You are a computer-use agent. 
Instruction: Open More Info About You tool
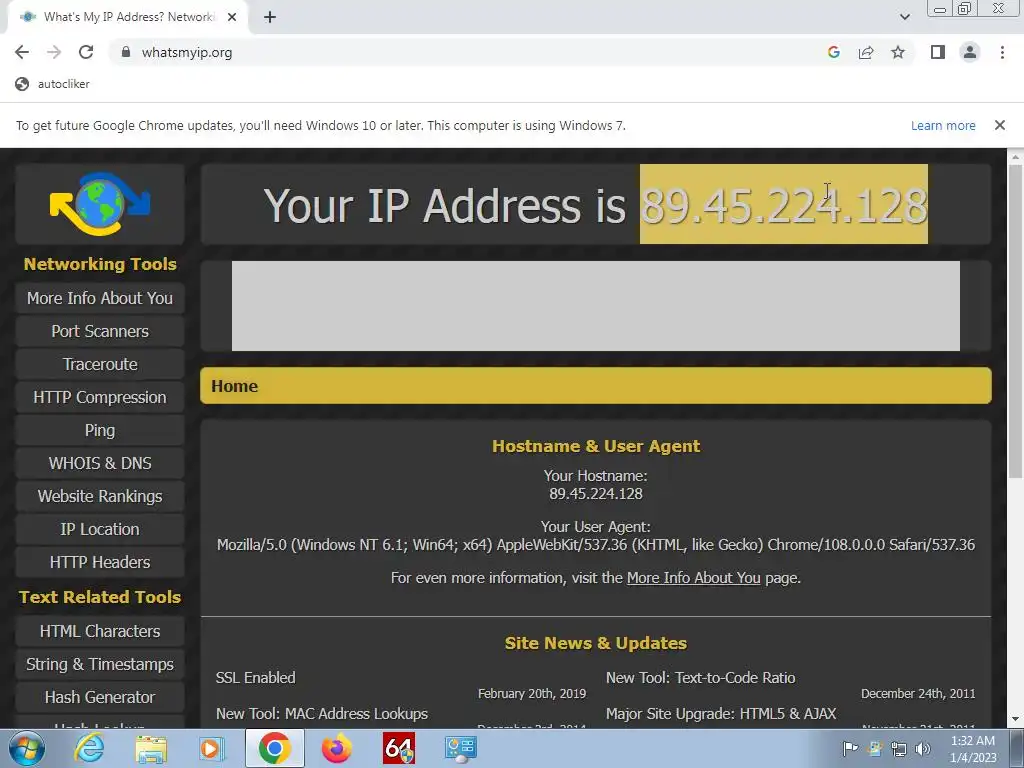point(100,298)
